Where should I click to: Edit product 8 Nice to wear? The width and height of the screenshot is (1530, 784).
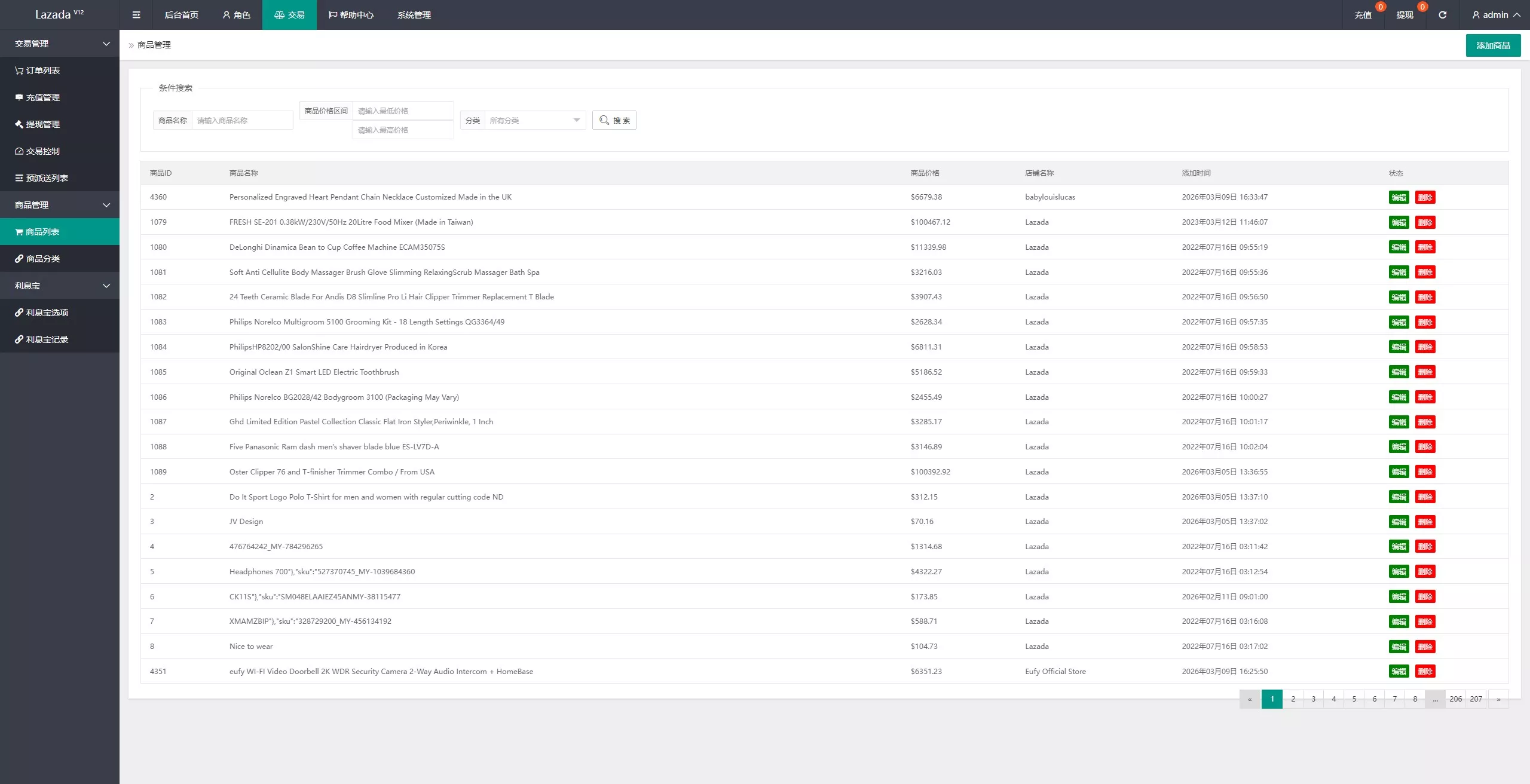pyautogui.click(x=1399, y=647)
